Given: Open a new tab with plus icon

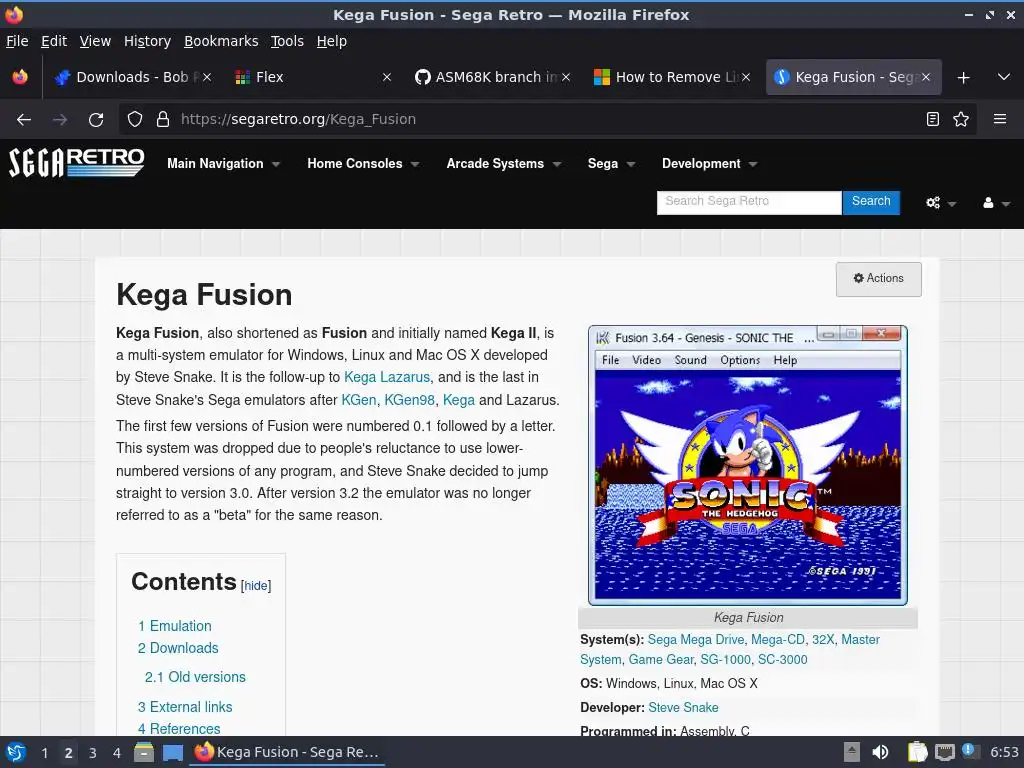Looking at the screenshot, I should coord(963,78).
